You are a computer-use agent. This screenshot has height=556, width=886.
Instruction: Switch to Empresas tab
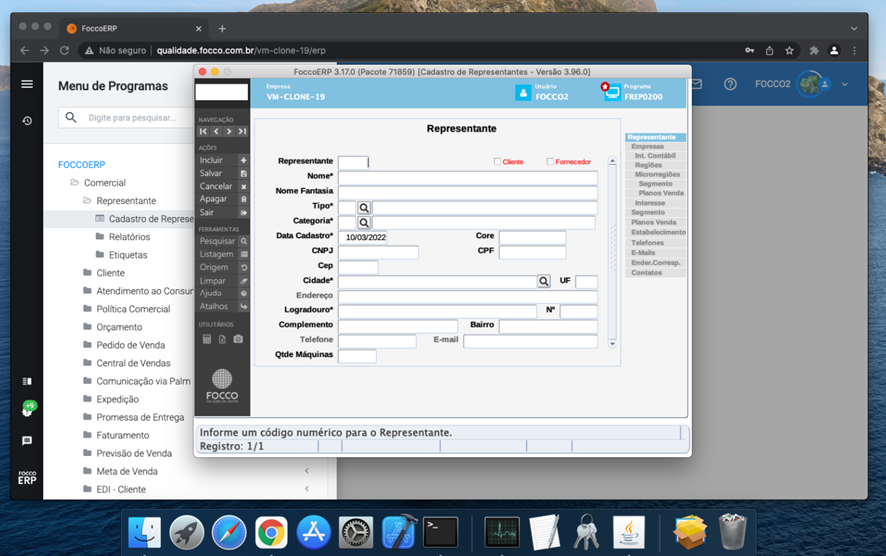click(655, 146)
